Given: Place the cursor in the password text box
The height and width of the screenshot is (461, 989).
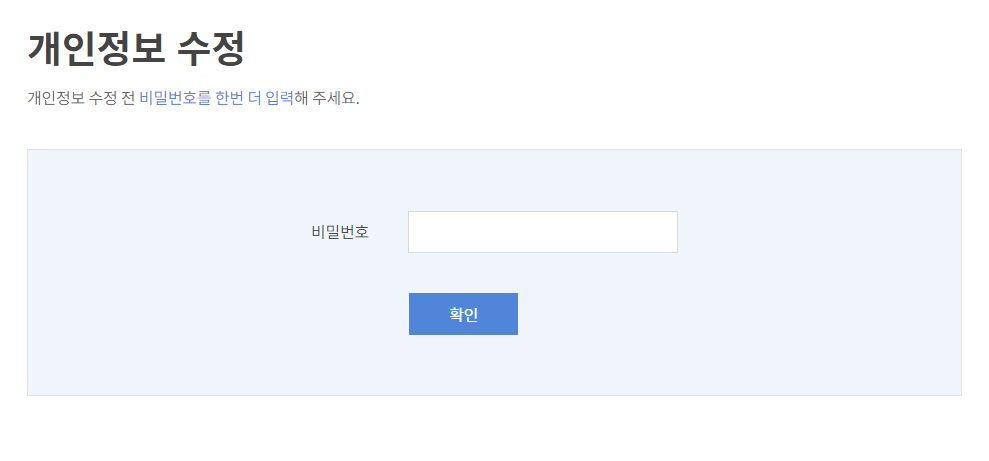Looking at the screenshot, I should [542, 232].
